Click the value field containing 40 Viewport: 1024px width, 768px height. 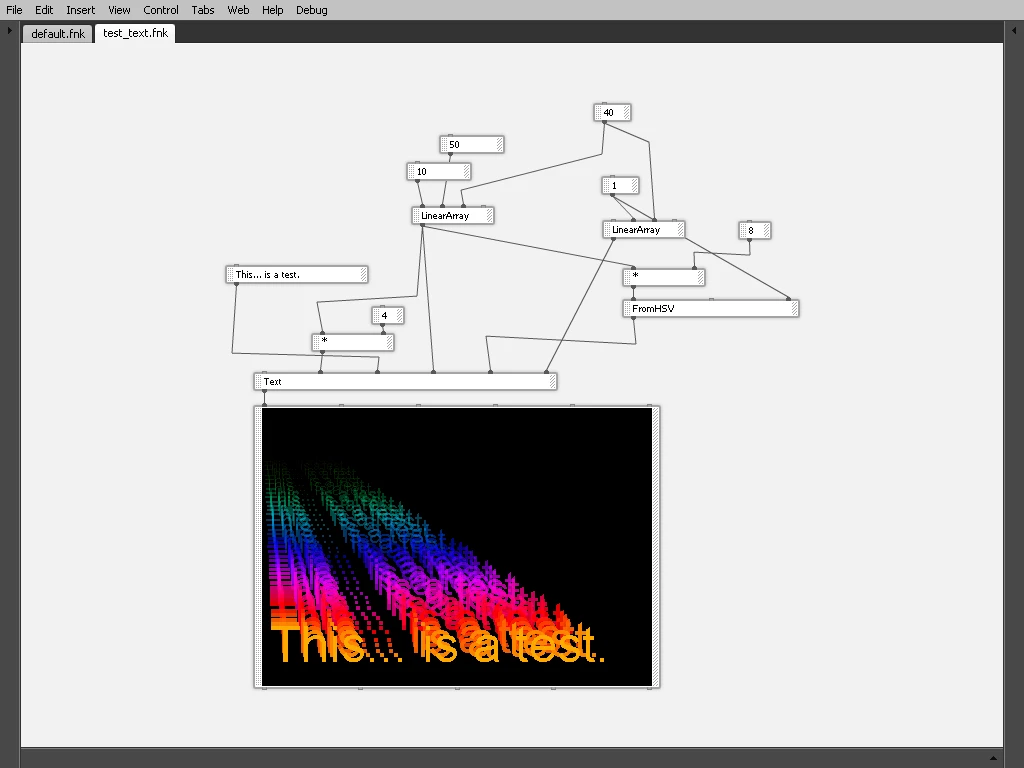pos(612,112)
